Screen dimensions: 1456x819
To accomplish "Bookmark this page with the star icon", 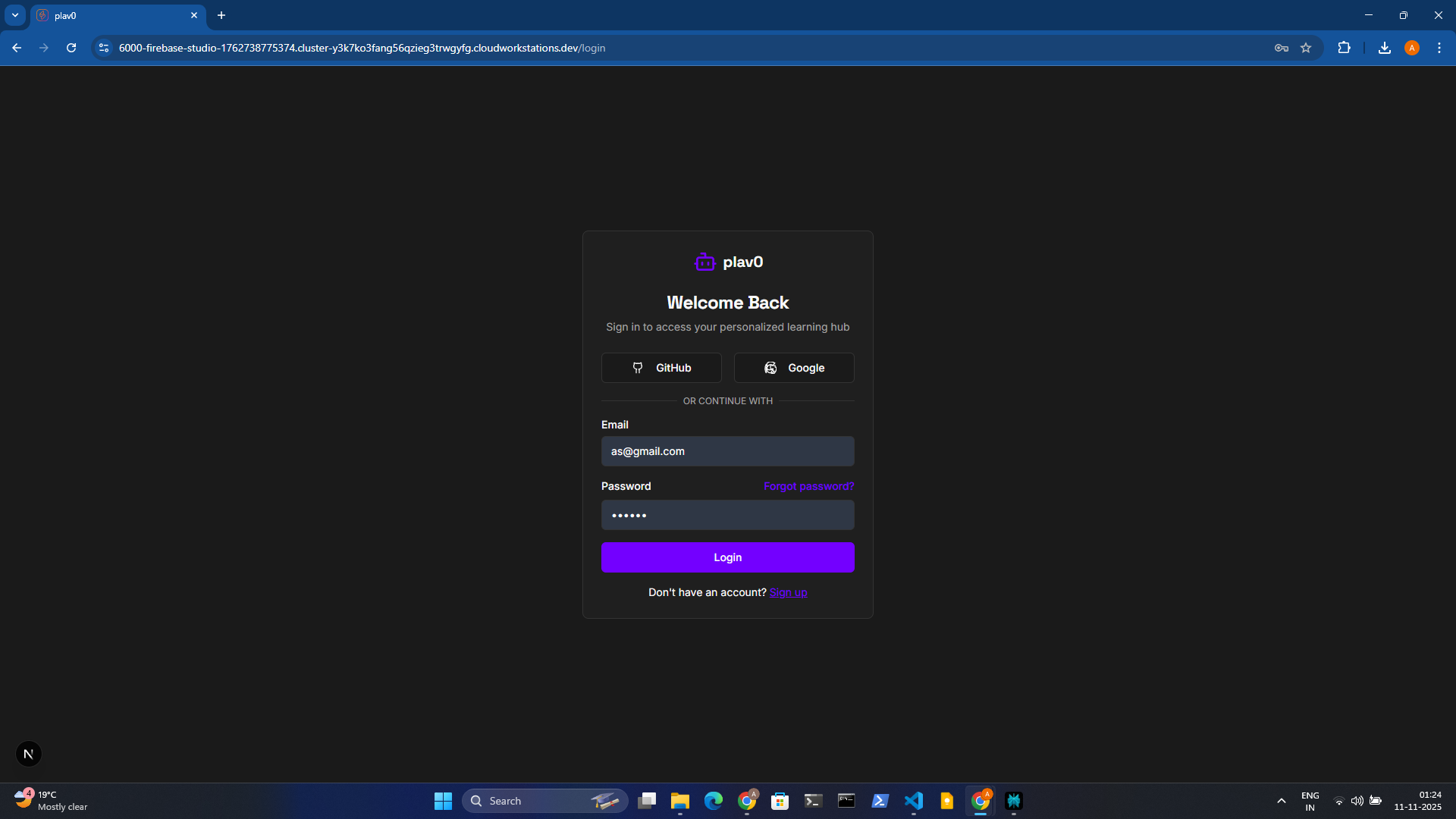I will 1306,48.
